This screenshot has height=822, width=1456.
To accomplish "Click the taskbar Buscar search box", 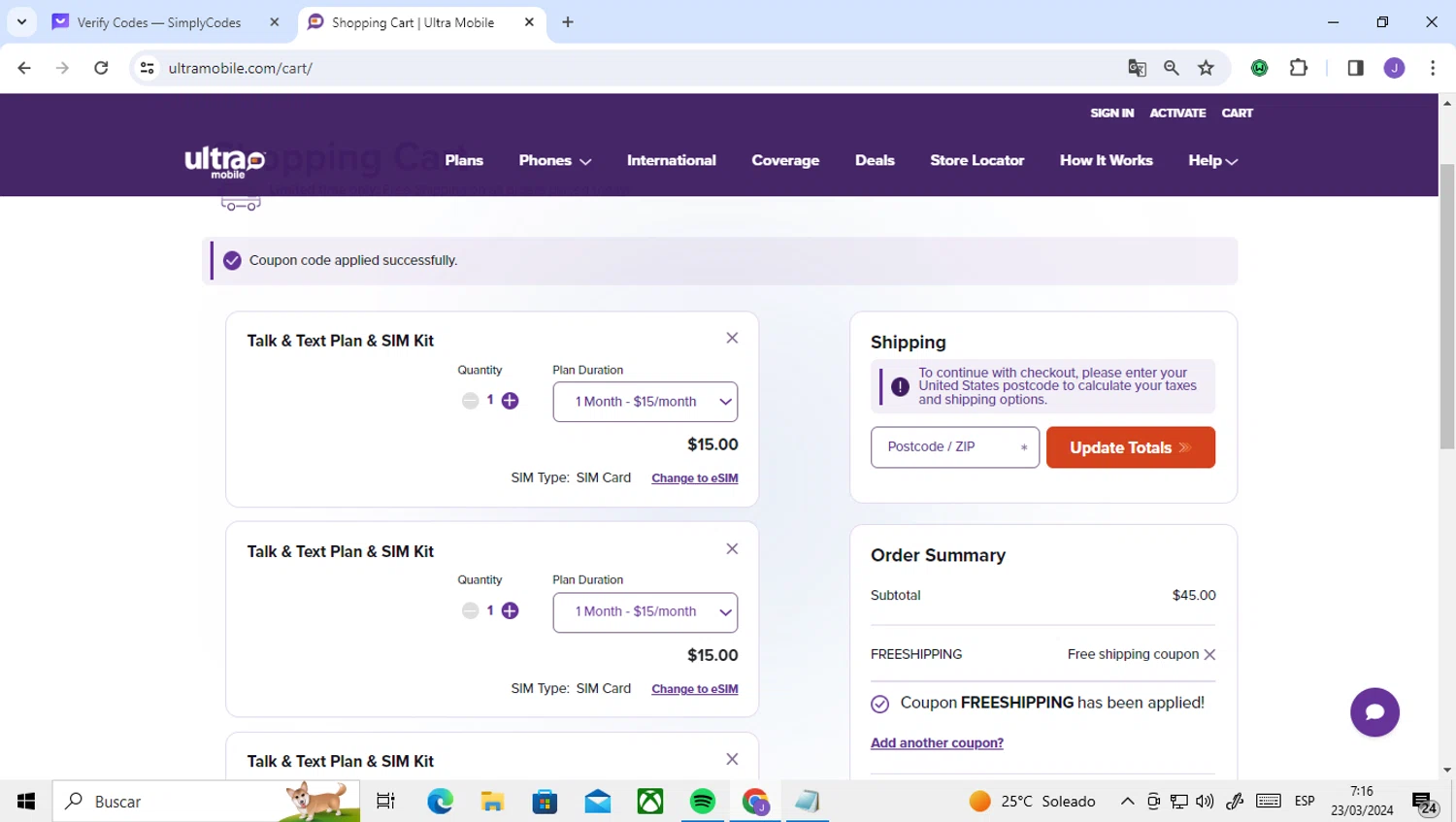I will click(x=206, y=802).
